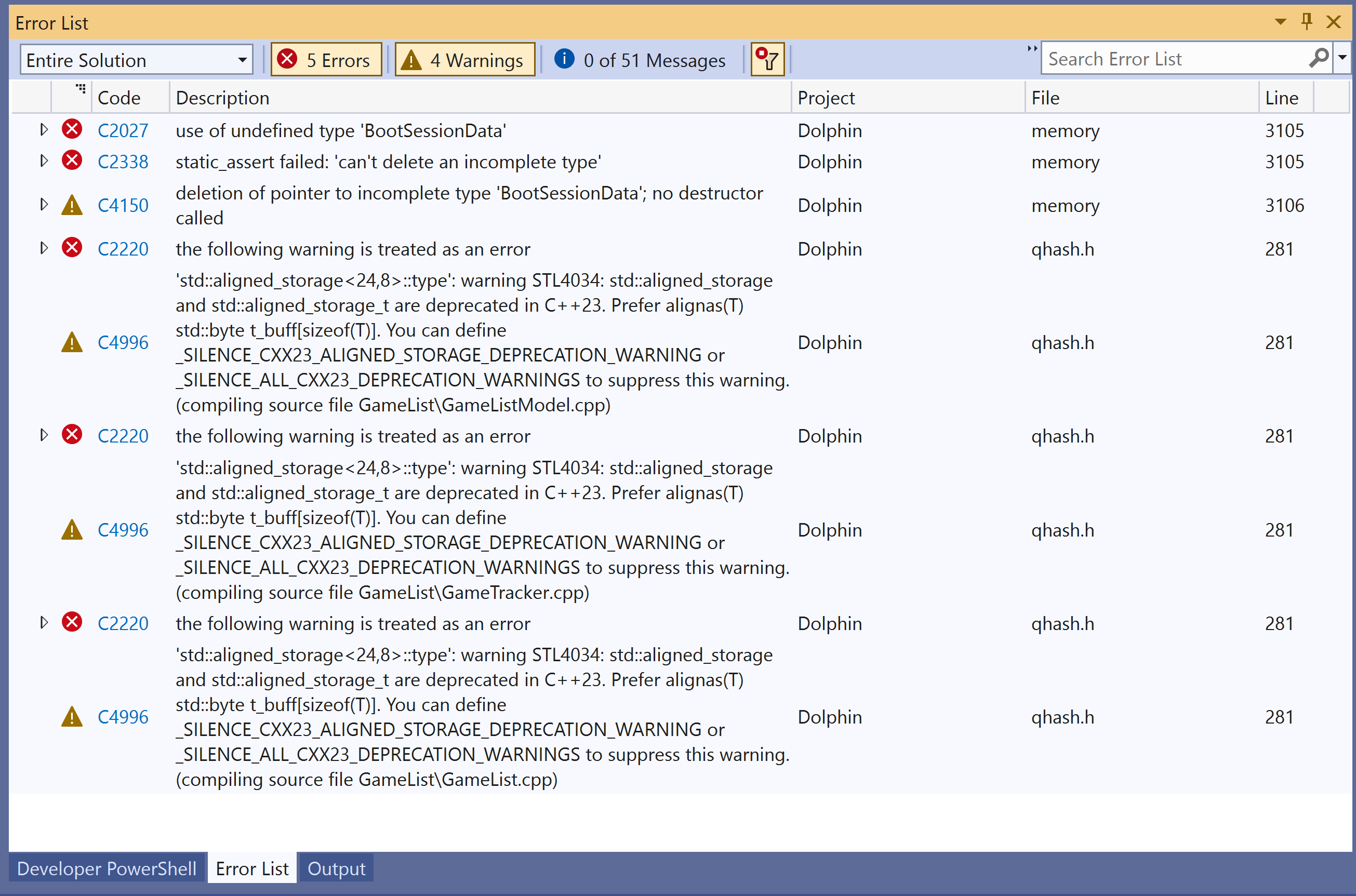Click warning icon on C4150 row
This screenshot has height=896, width=1356.
[x=72, y=205]
